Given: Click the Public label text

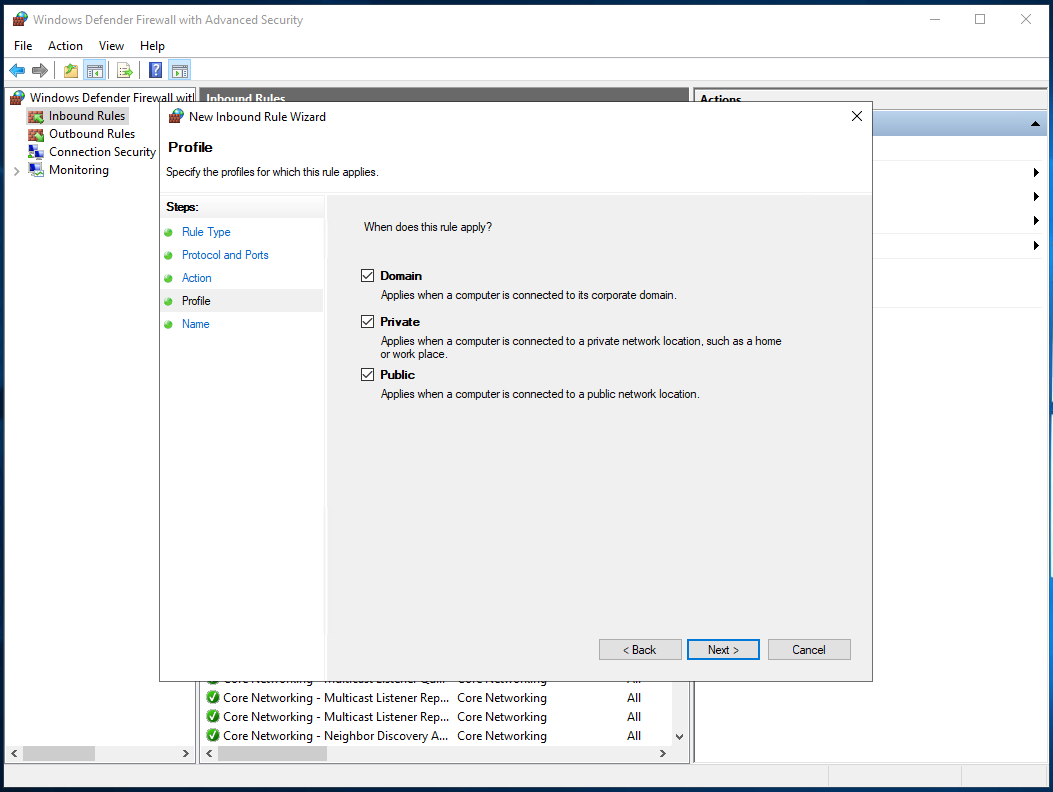Looking at the screenshot, I should (398, 374).
